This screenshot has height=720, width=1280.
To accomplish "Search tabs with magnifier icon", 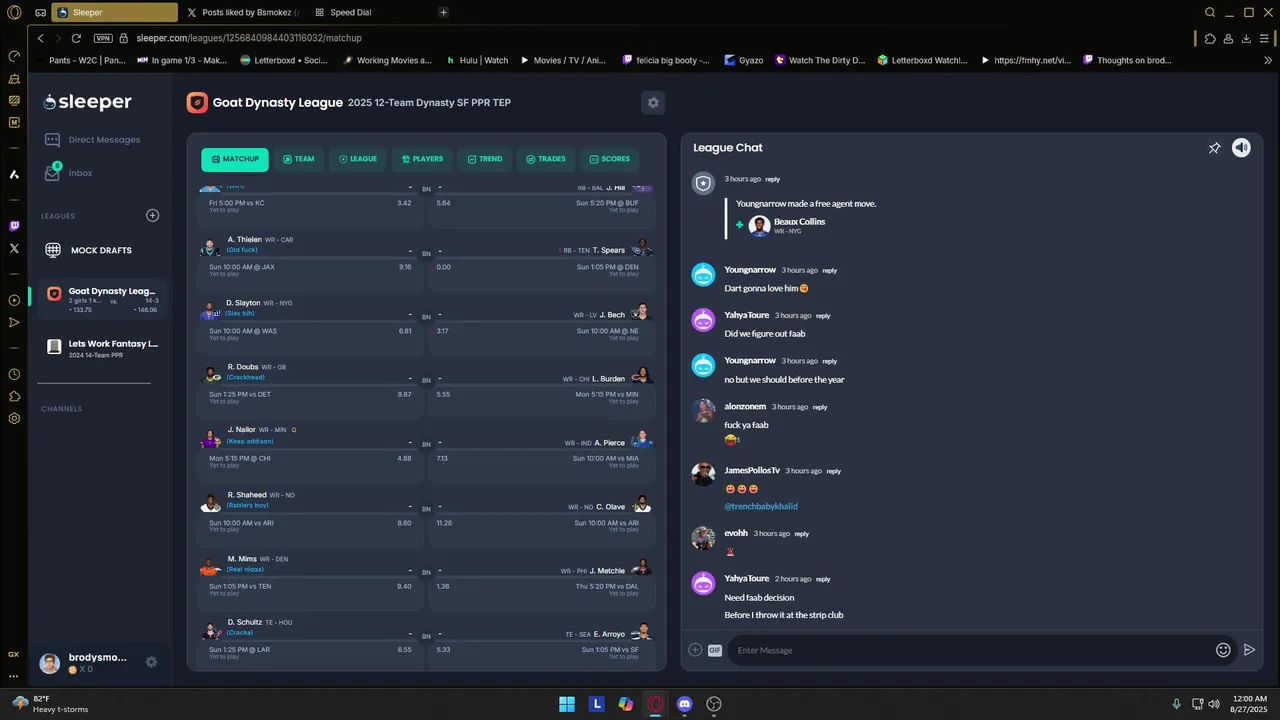I will coord(1210,13).
